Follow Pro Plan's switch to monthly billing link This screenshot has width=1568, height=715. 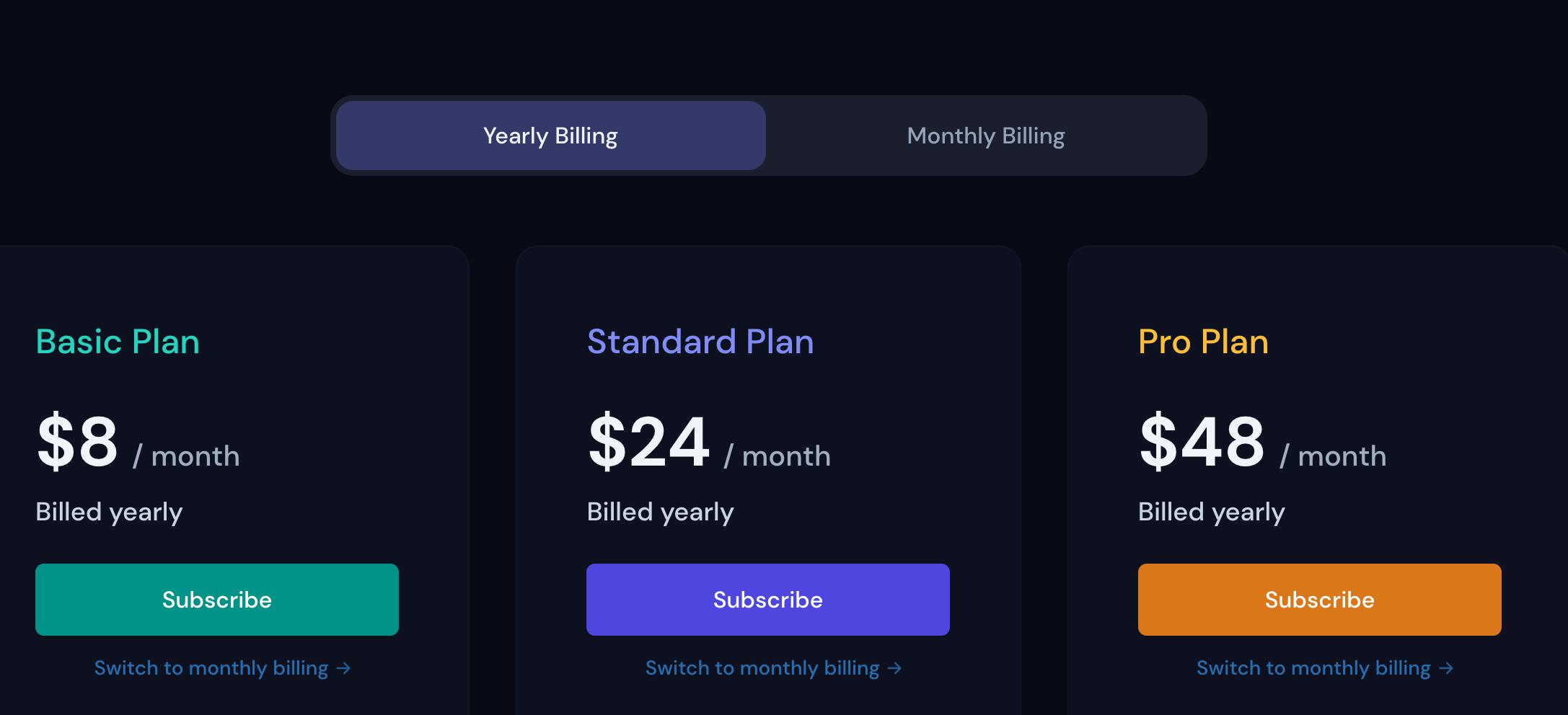[x=1313, y=668]
